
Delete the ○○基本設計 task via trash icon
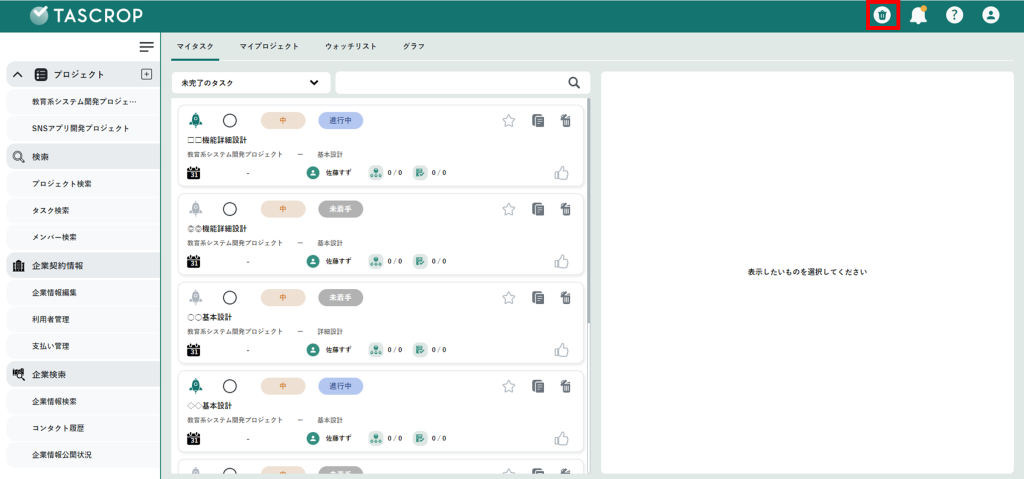coord(566,297)
